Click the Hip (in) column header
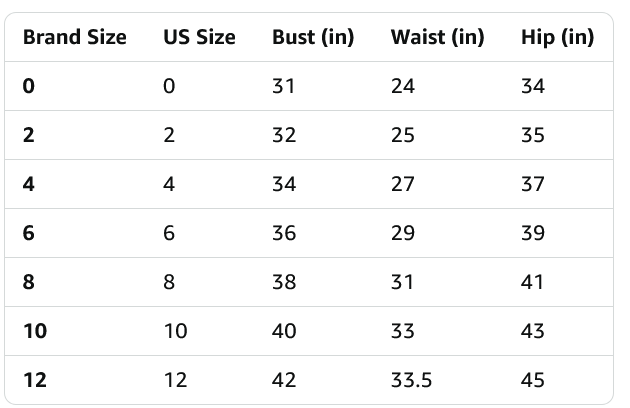This screenshot has width=630, height=408. [557, 38]
